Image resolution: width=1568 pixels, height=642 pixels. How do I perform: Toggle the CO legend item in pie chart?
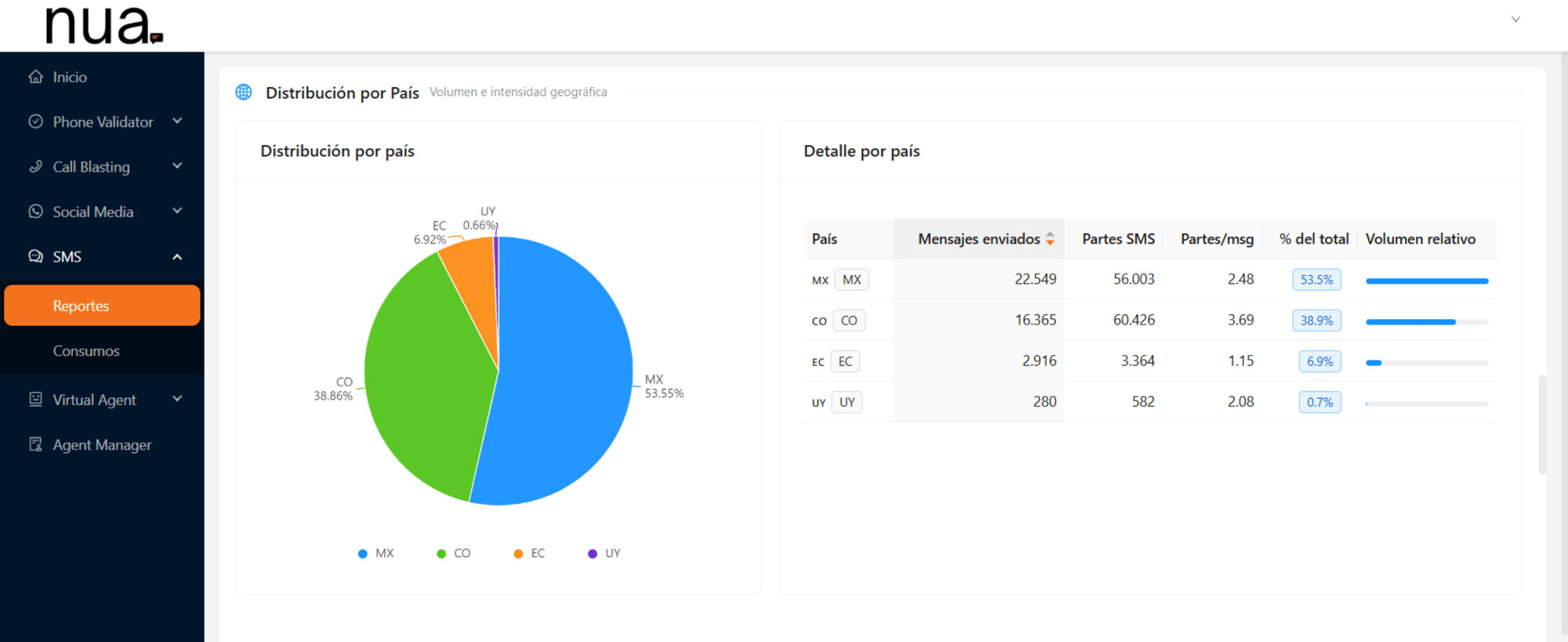coord(453,553)
